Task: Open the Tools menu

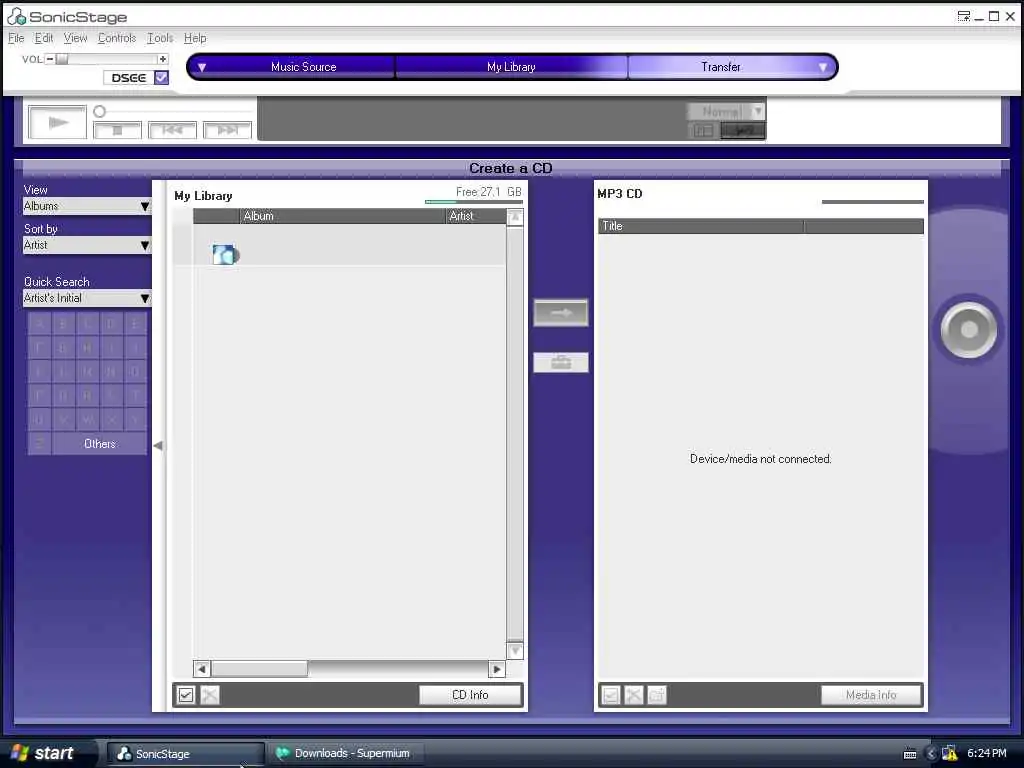Action: pyautogui.click(x=160, y=38)
